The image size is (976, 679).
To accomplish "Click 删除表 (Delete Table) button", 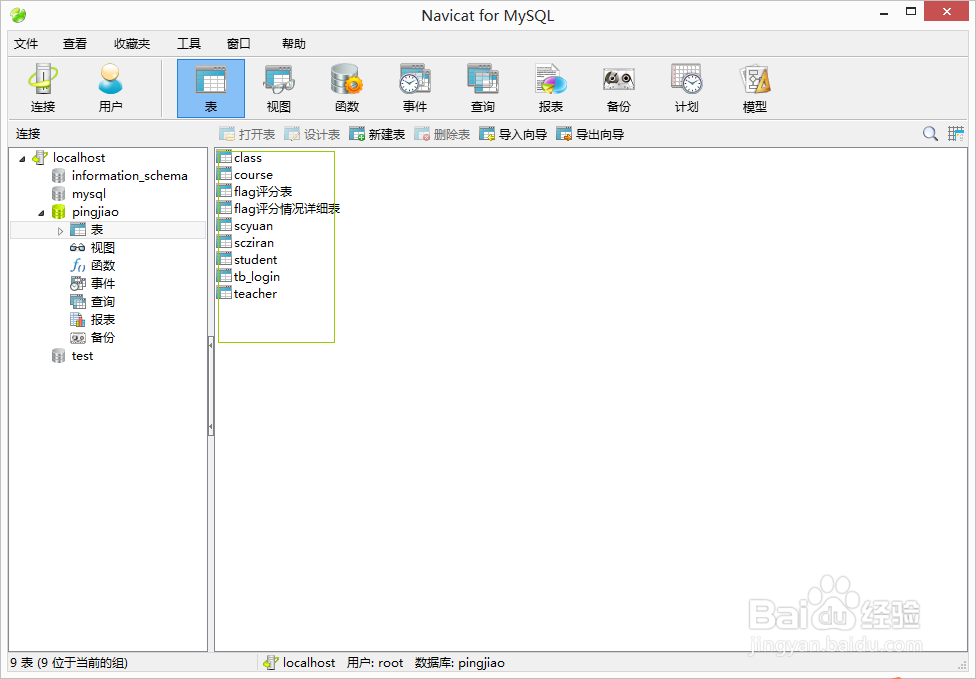I will (442, 134).
